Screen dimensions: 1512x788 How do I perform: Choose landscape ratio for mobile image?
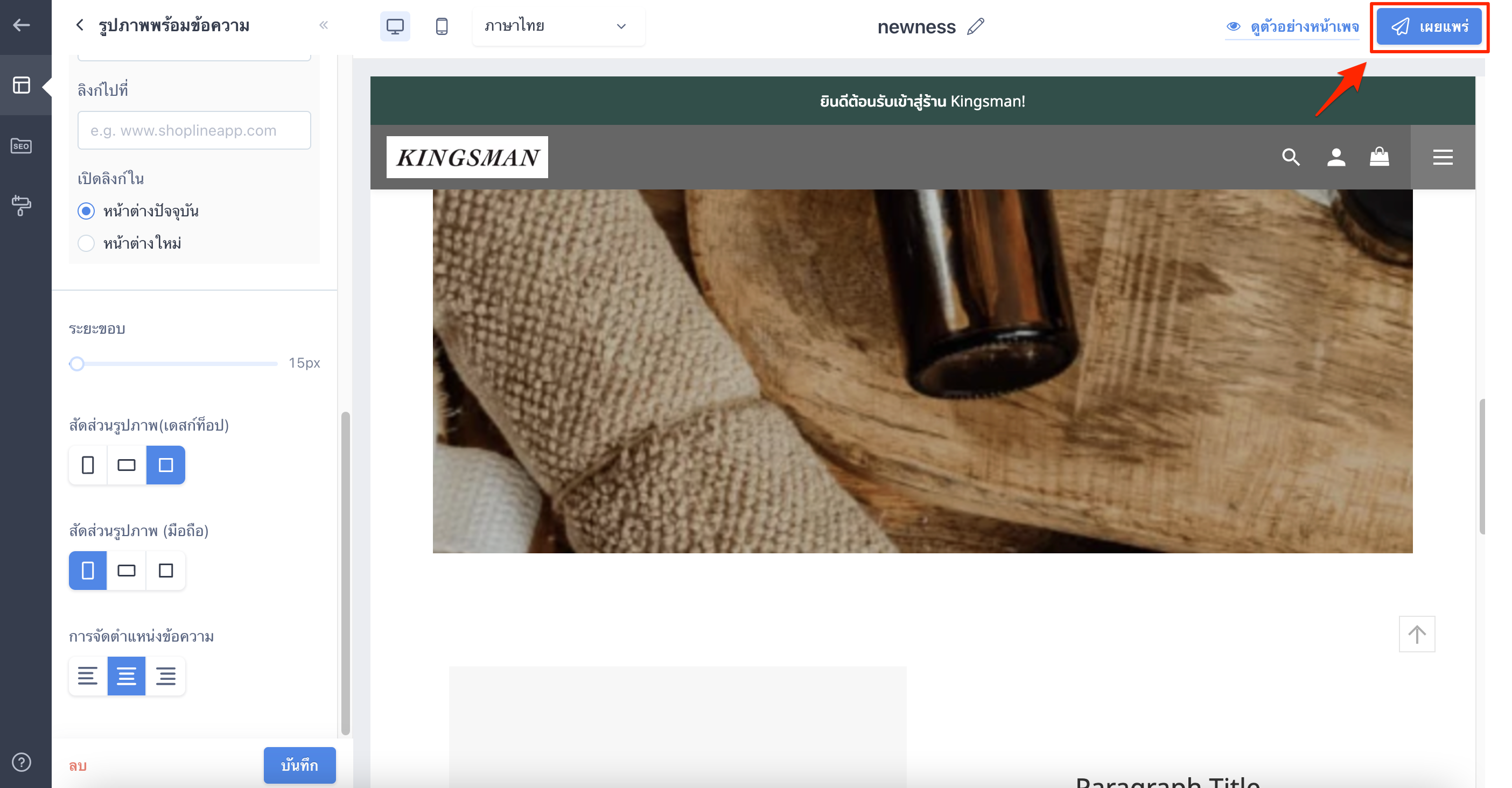tap(127, 571)
